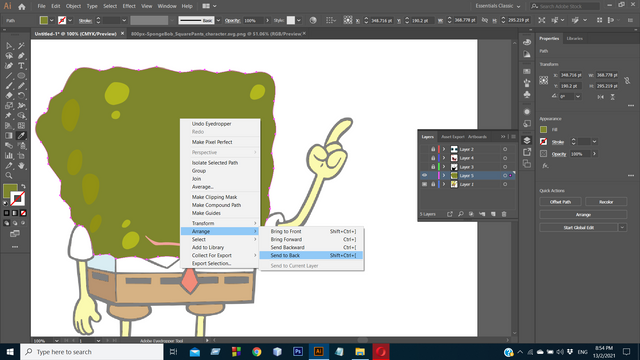The image size is (640, 360).
Task: Open Essentials Classic workspace dropdown
Action: point(498,6)
